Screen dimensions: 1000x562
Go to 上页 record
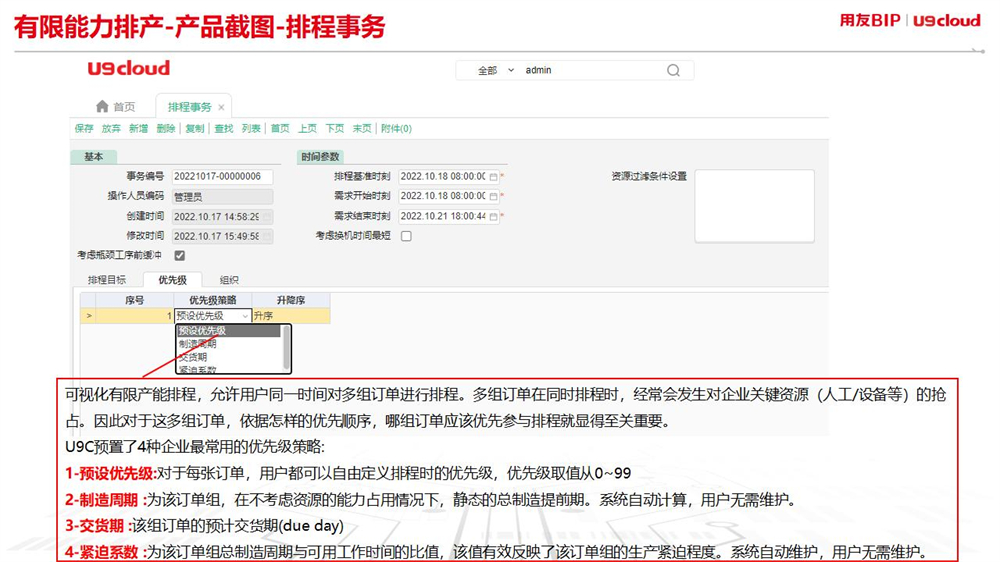coord(307,129)
